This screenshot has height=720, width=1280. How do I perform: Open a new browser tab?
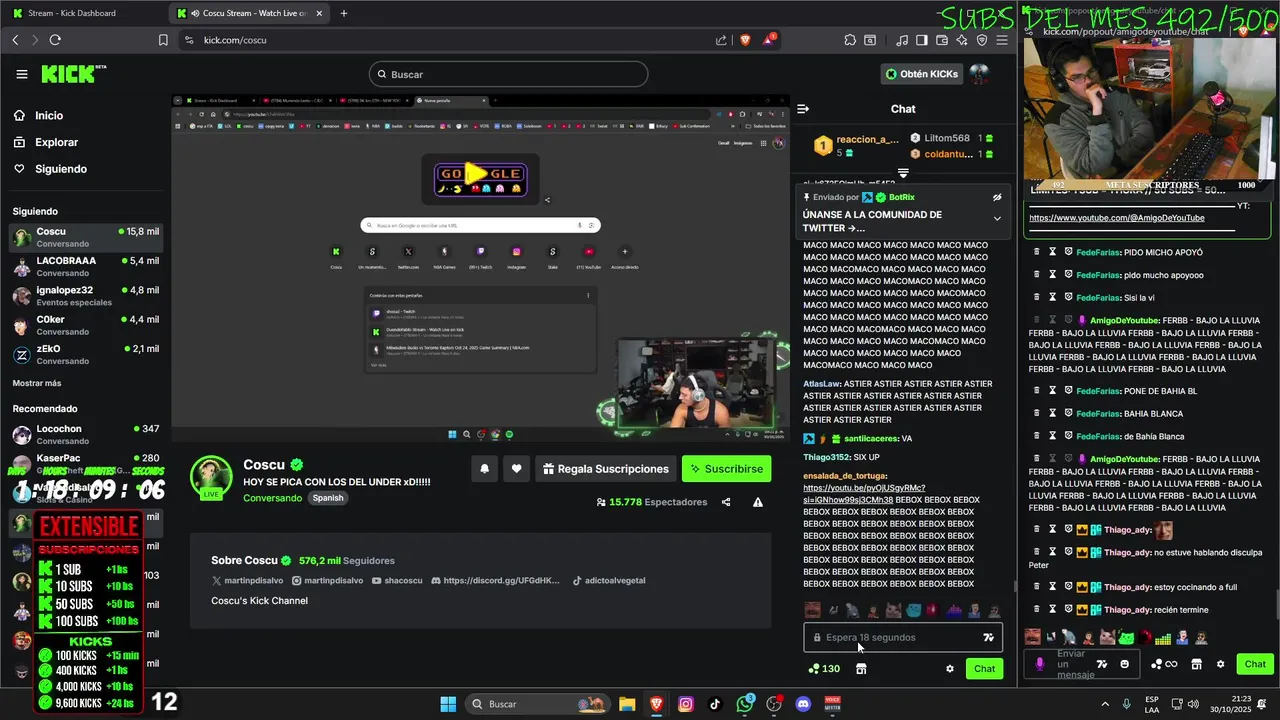tap(344, 13)
